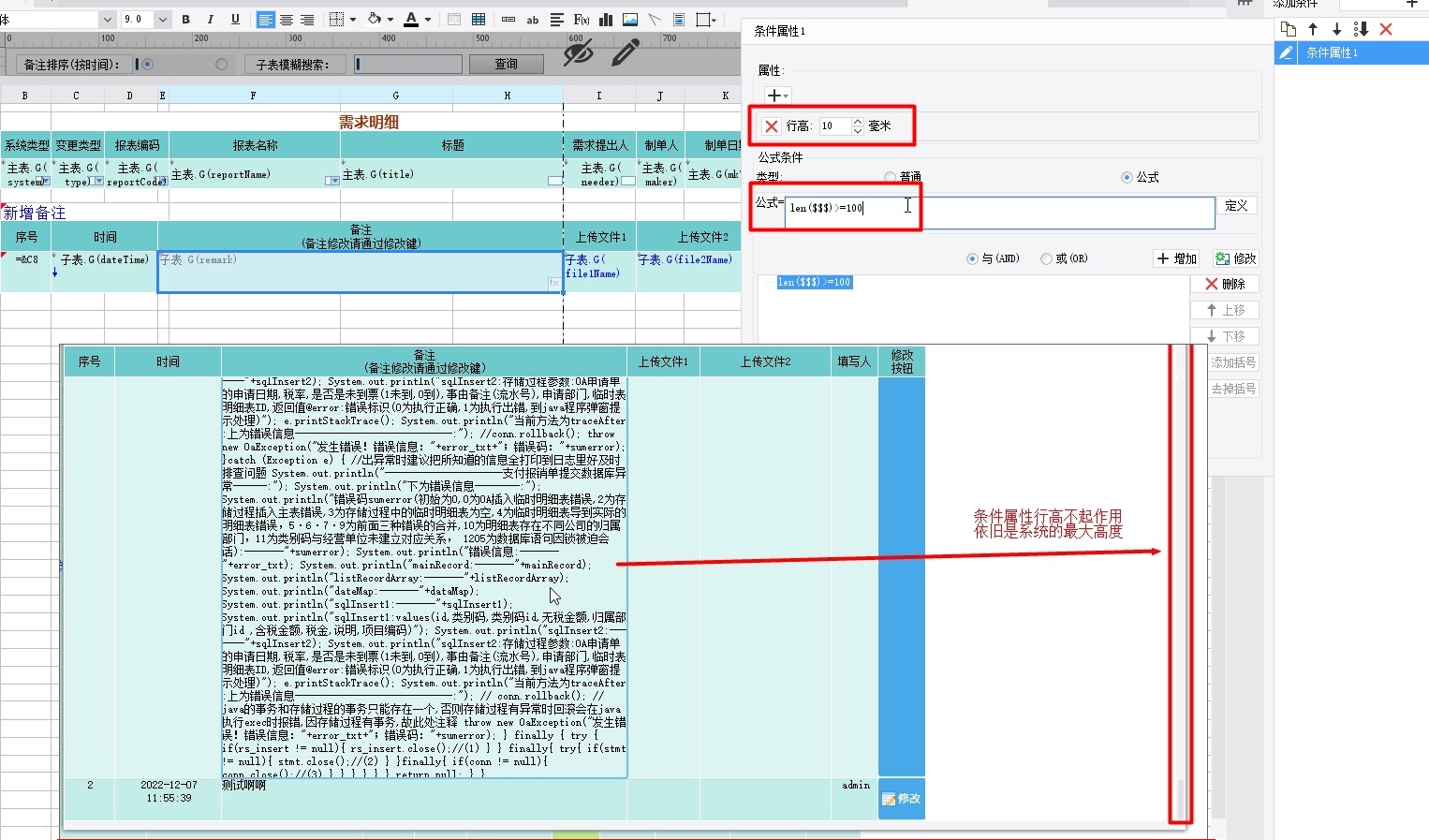Image resolution: width=1429 pixels, height=840 pixels.
Task: Click the 需求明细 title cell
Action: [369, 122]
